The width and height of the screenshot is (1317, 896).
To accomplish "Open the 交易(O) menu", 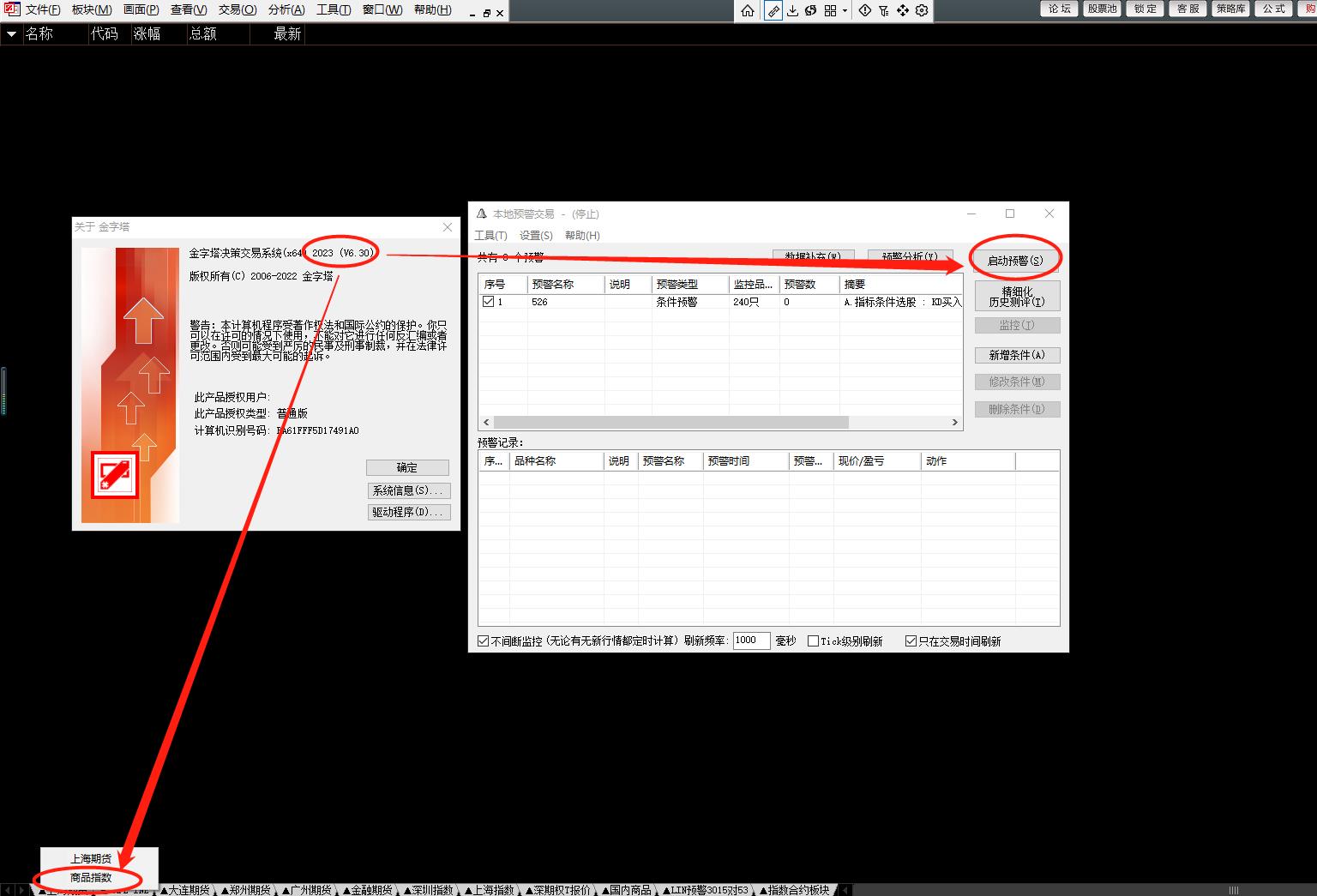I will point(238,9).
